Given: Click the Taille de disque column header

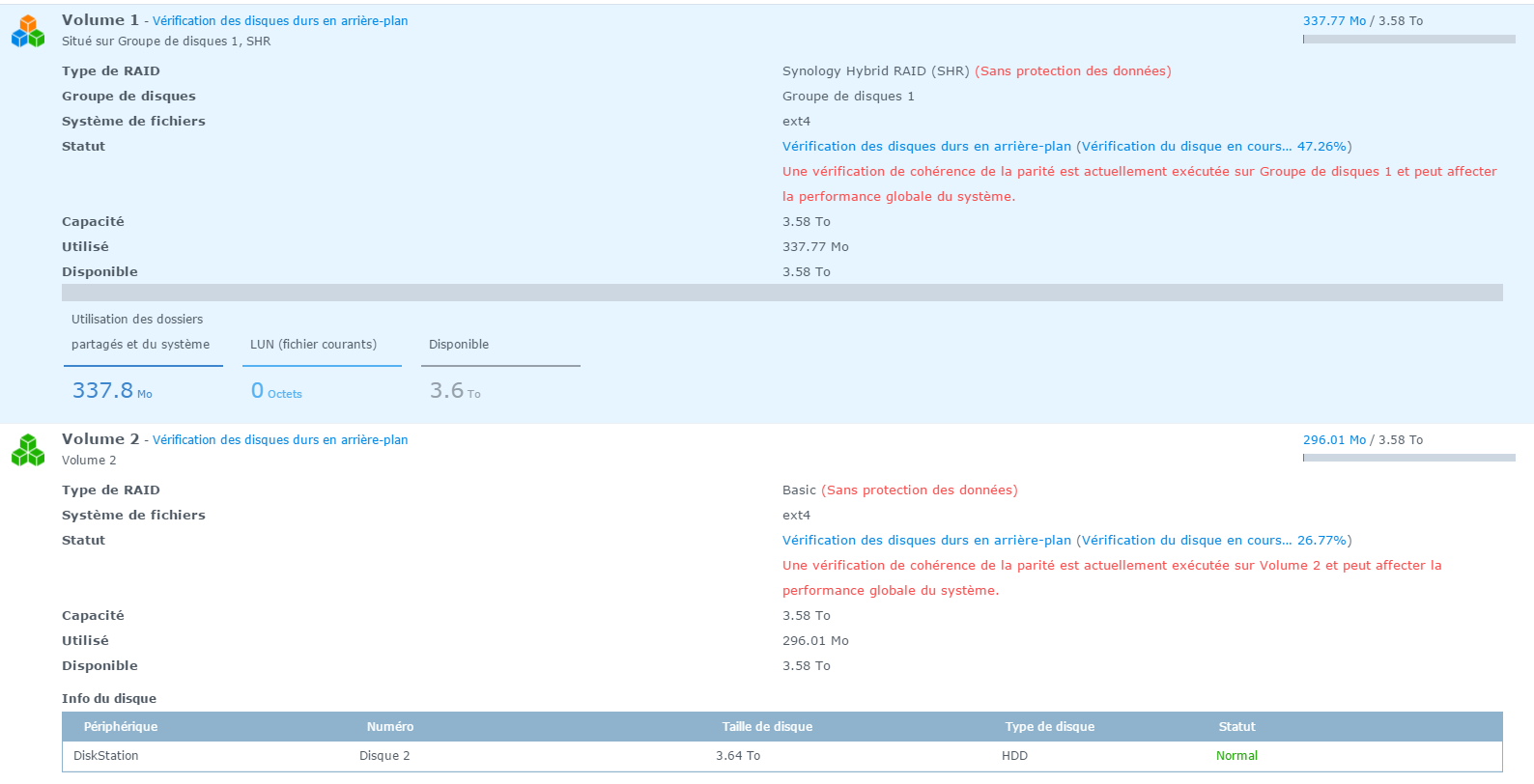Looking at the screenshot, I should (767, 727).
